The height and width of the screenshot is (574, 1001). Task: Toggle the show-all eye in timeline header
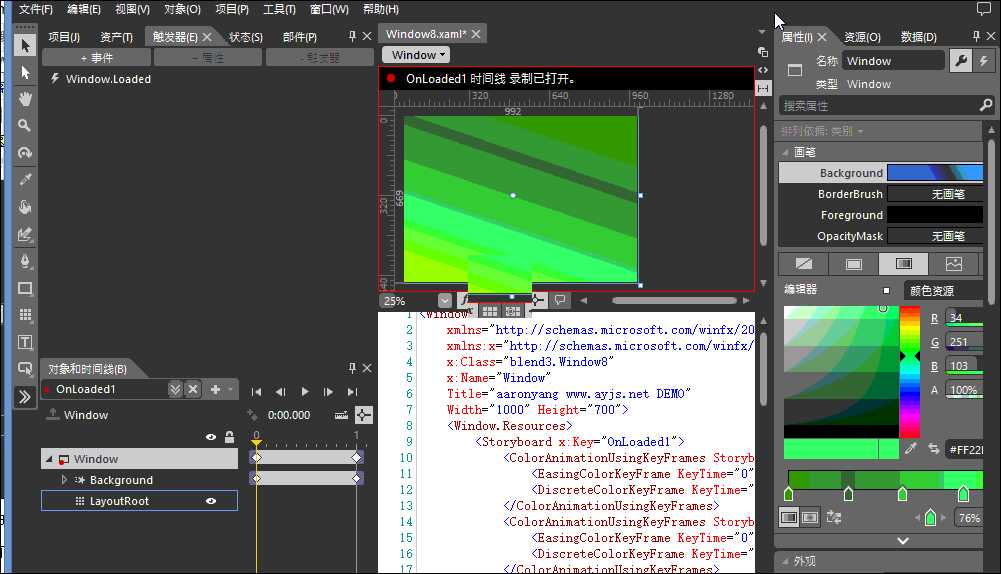tap(211, 437)
